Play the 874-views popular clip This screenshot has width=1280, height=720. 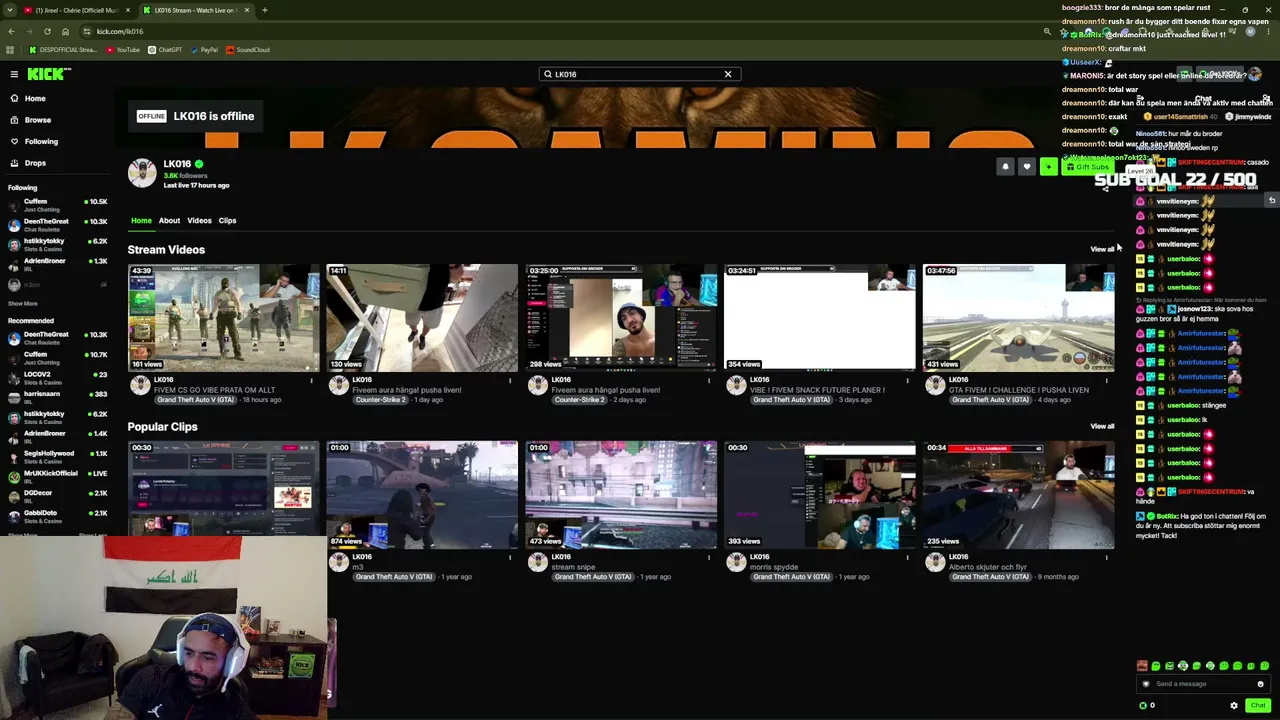click(421, 495)
